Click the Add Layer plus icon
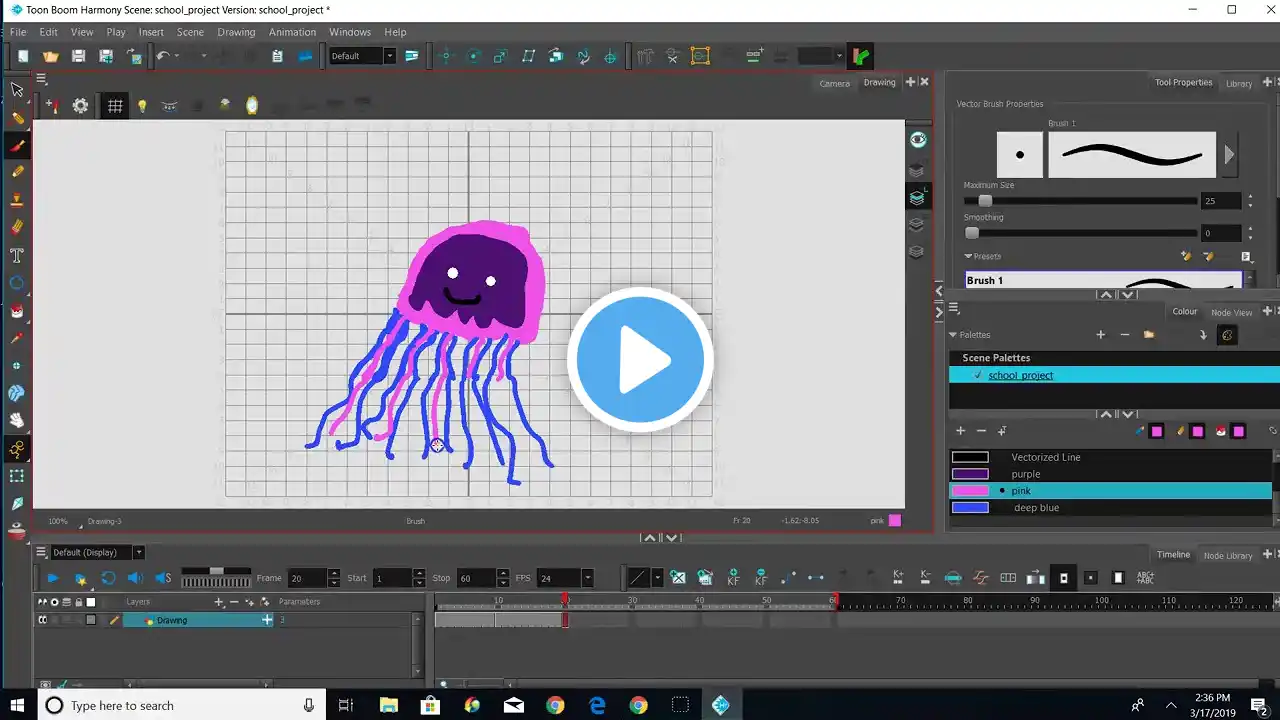 coord(219,602)
